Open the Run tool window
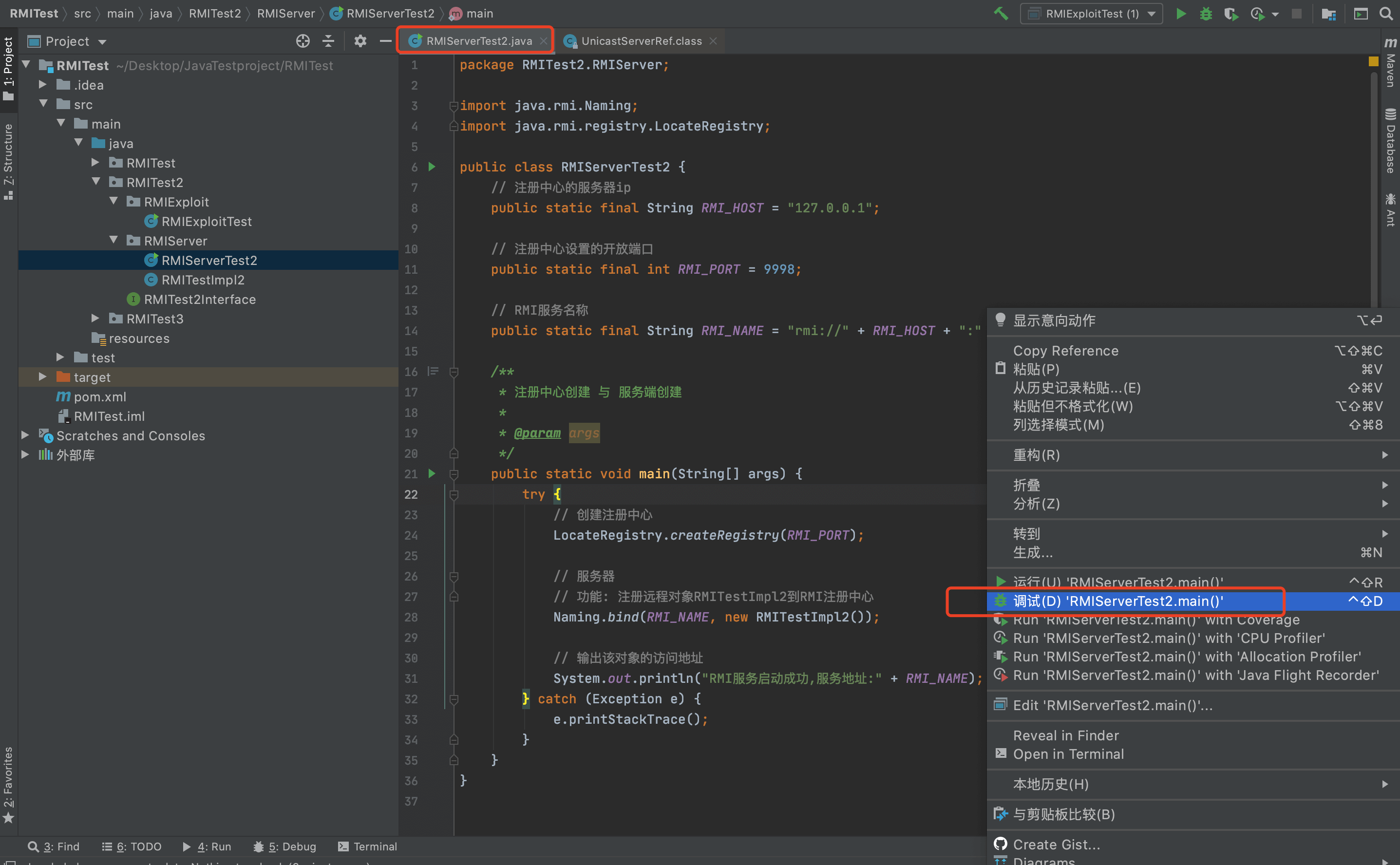 [207, 846]
